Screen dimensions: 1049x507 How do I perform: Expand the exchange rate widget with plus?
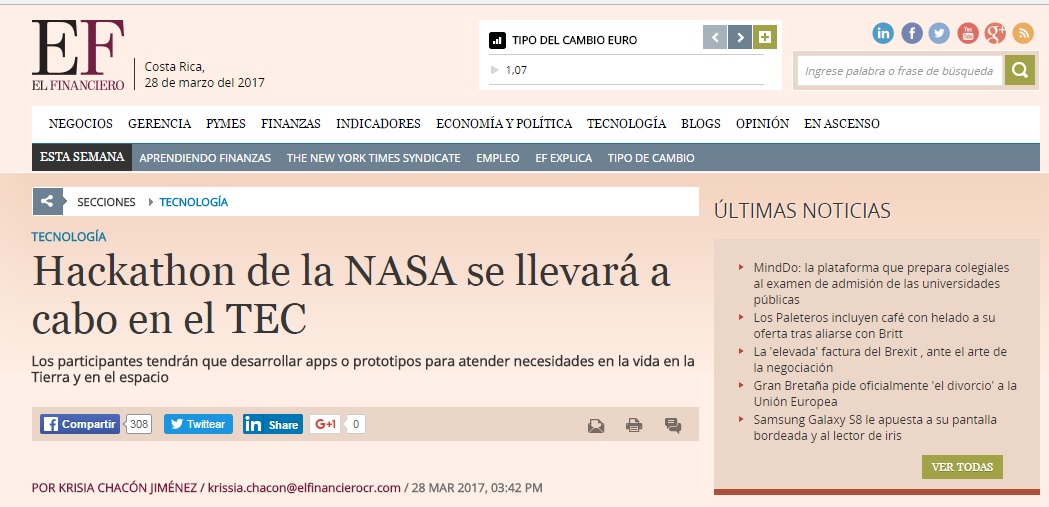tap(765, 38)
